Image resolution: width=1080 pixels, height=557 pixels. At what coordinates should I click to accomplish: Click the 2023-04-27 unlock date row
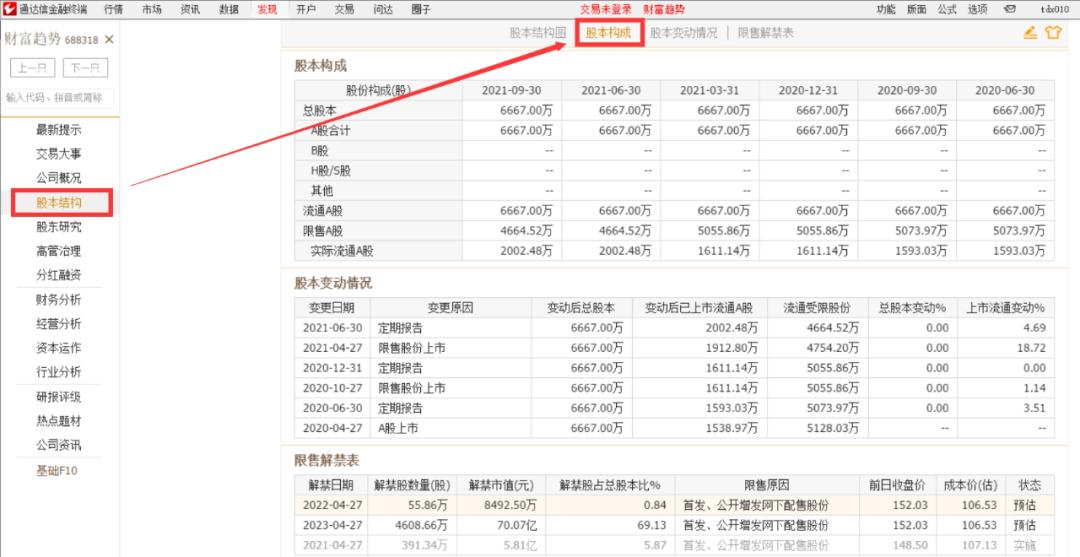[674, 525]
